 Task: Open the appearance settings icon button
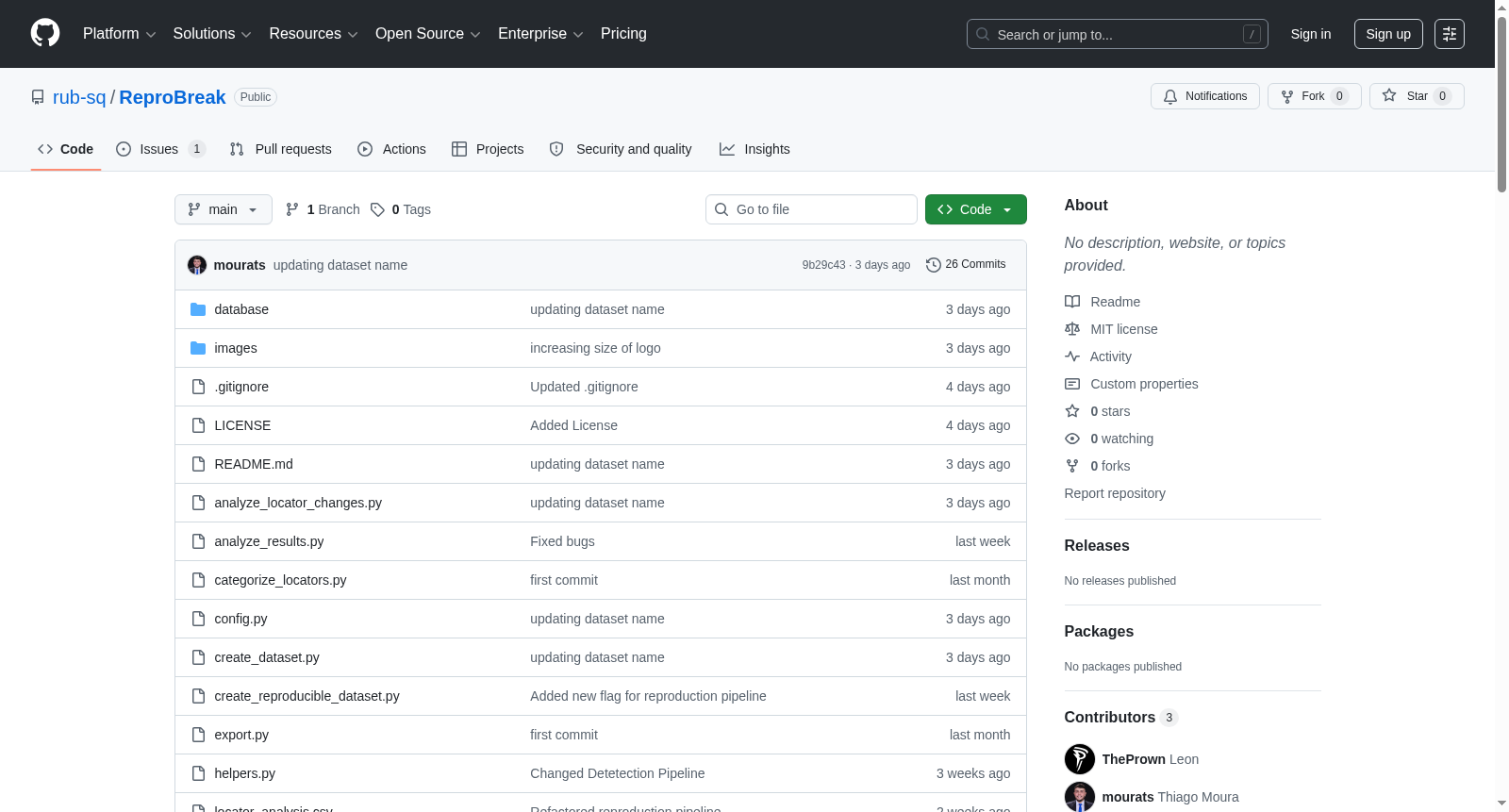pos(1450,34)
